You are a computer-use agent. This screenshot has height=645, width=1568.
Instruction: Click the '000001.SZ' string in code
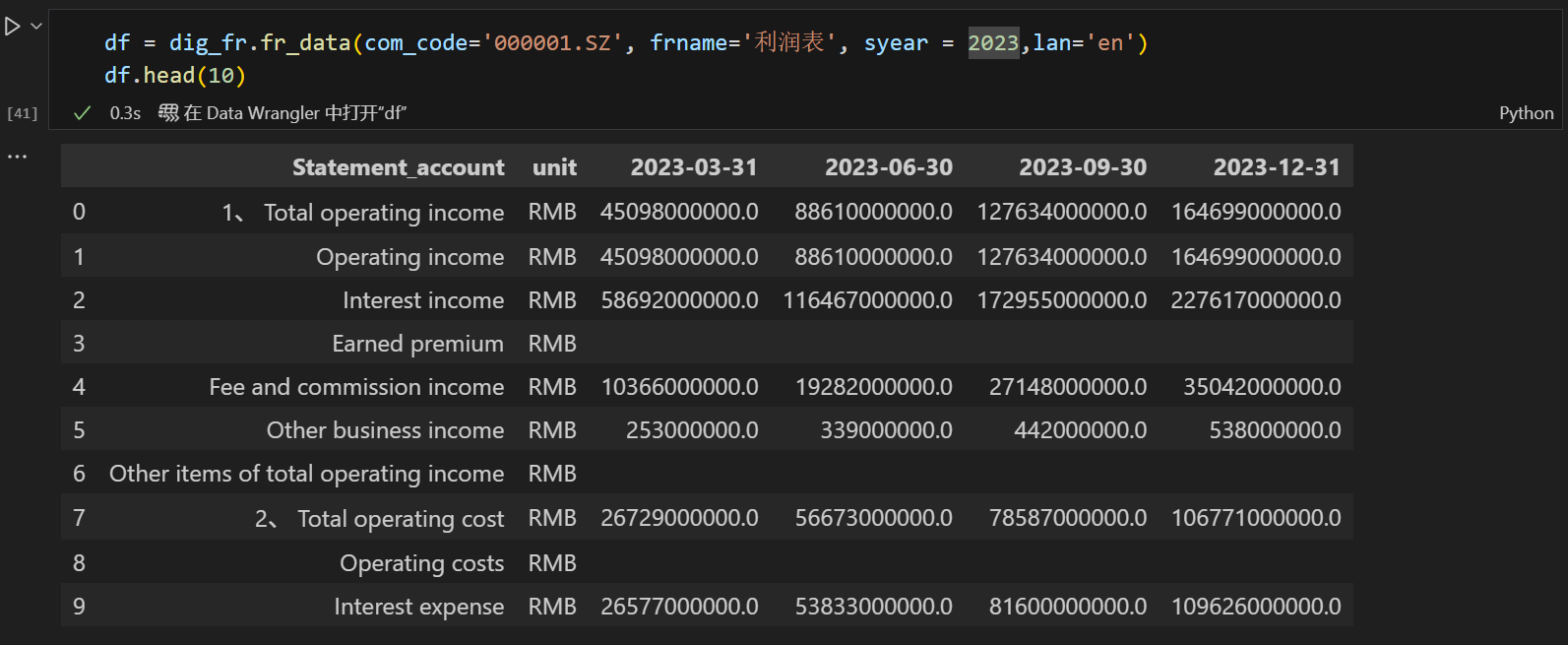point(551,43)
